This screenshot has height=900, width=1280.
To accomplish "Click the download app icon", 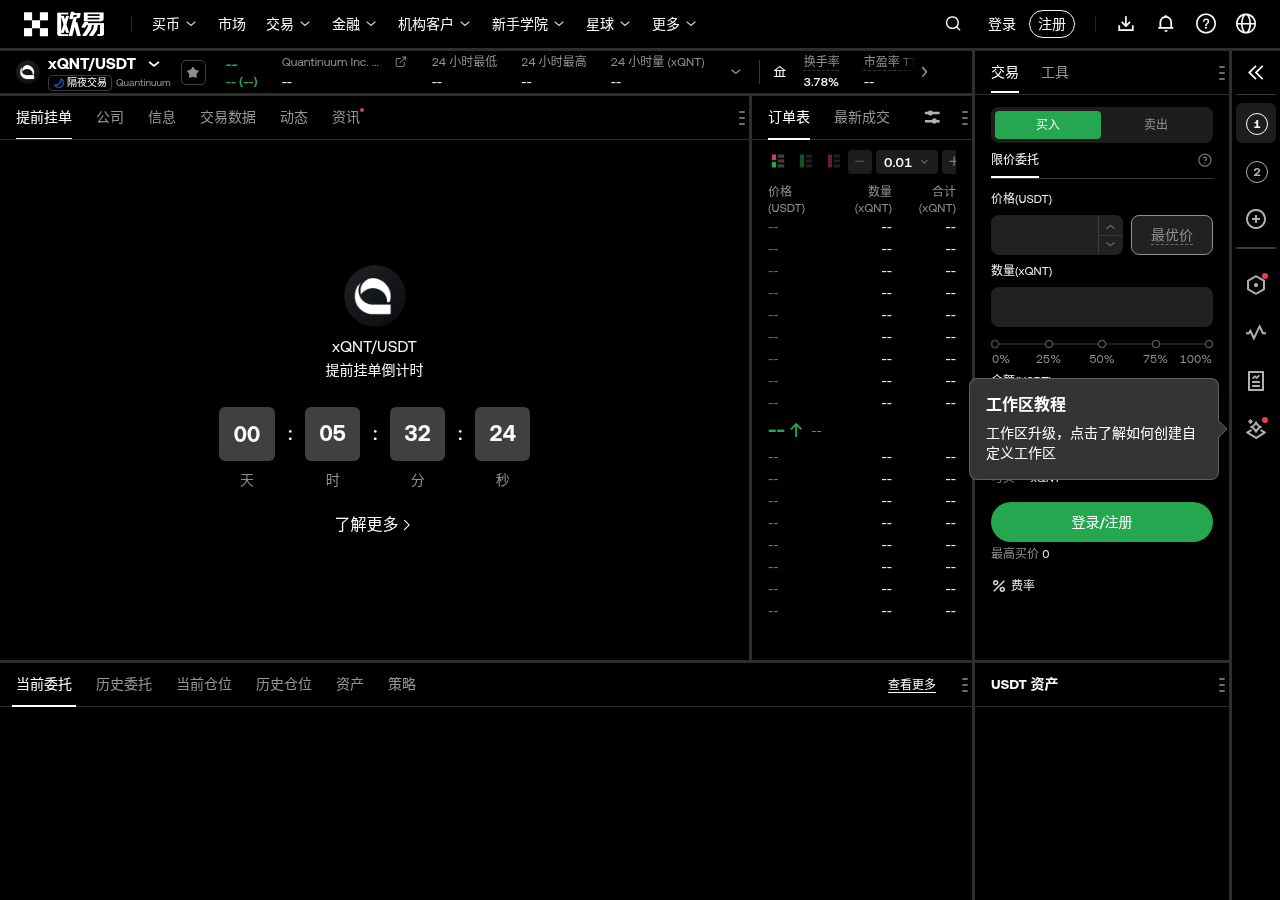I will tap(1126, 24).
